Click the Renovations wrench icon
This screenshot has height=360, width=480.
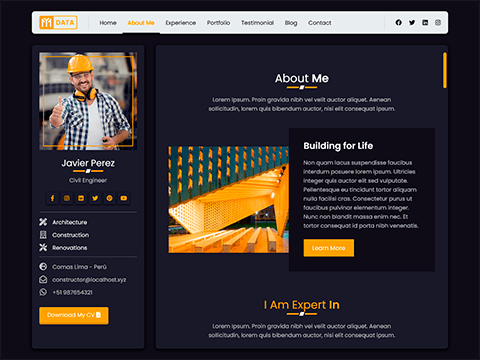43,247
